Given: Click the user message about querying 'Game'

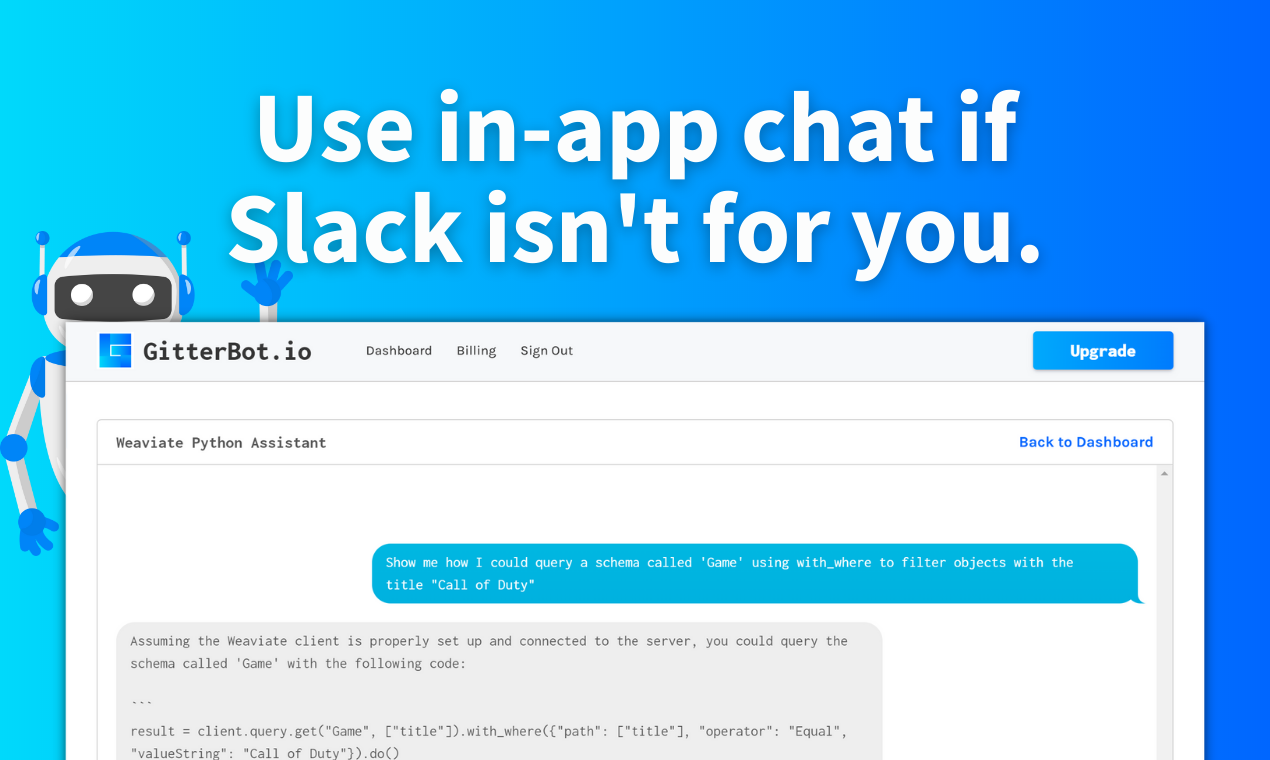Looking at the screenshot, I should (x=757, y=574).
